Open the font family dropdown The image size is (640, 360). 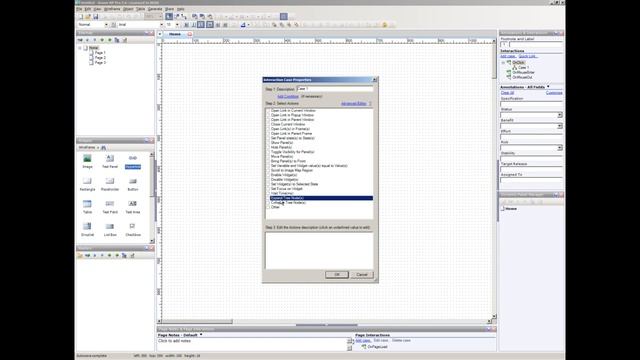161,25
